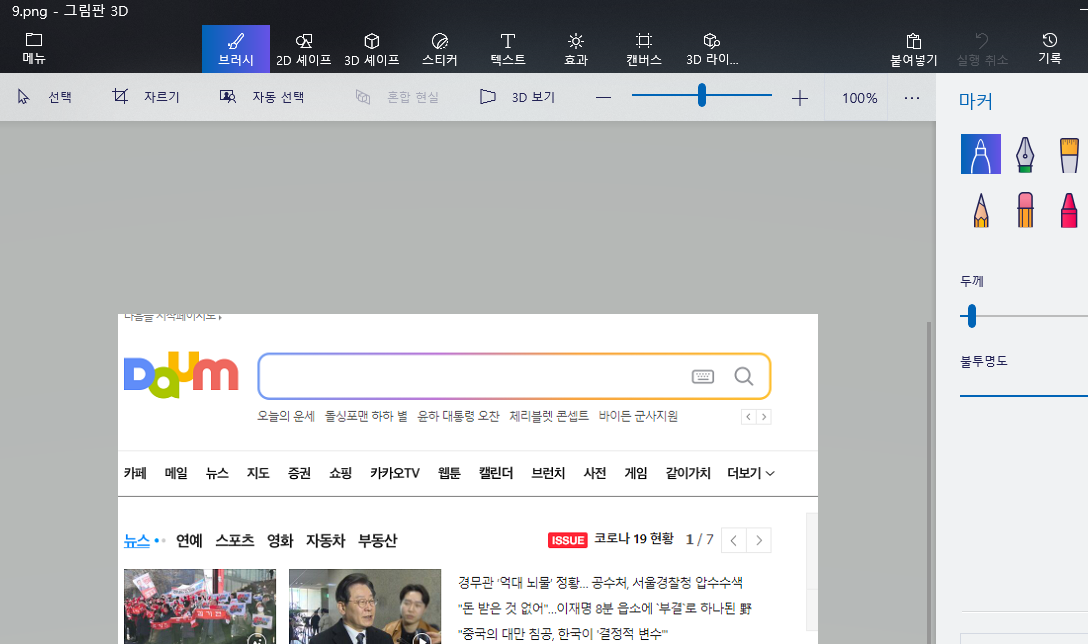Click the 웹툰 menu item
1088x644 pixels.
(450, 473)
